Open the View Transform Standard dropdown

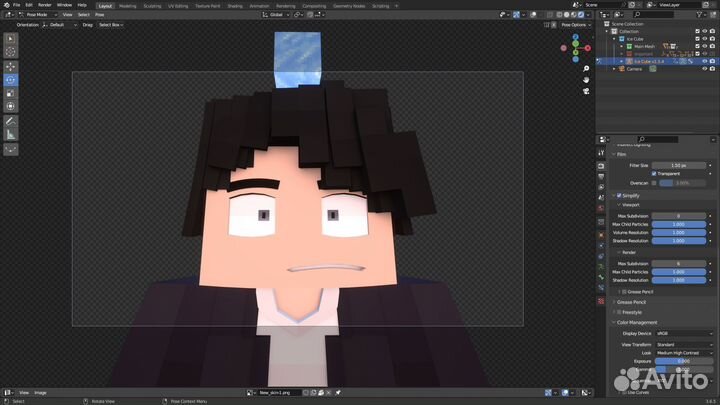click(684, 344)
